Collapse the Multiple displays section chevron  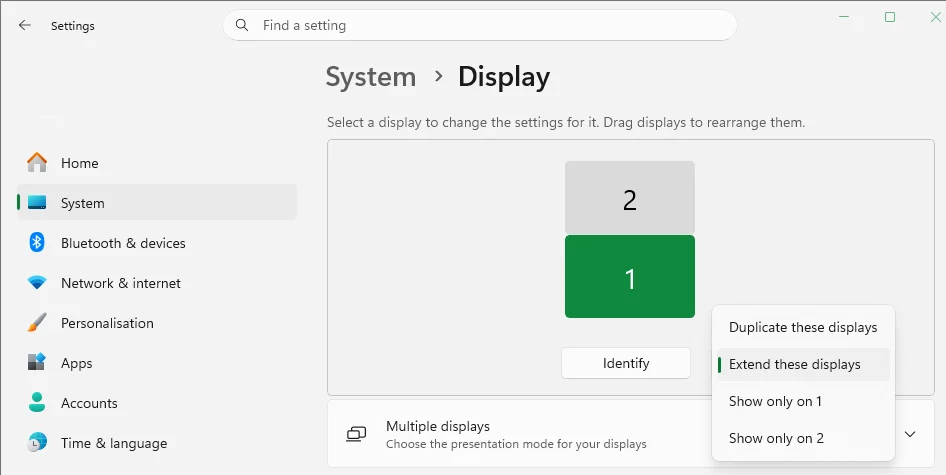coord(910,434)
